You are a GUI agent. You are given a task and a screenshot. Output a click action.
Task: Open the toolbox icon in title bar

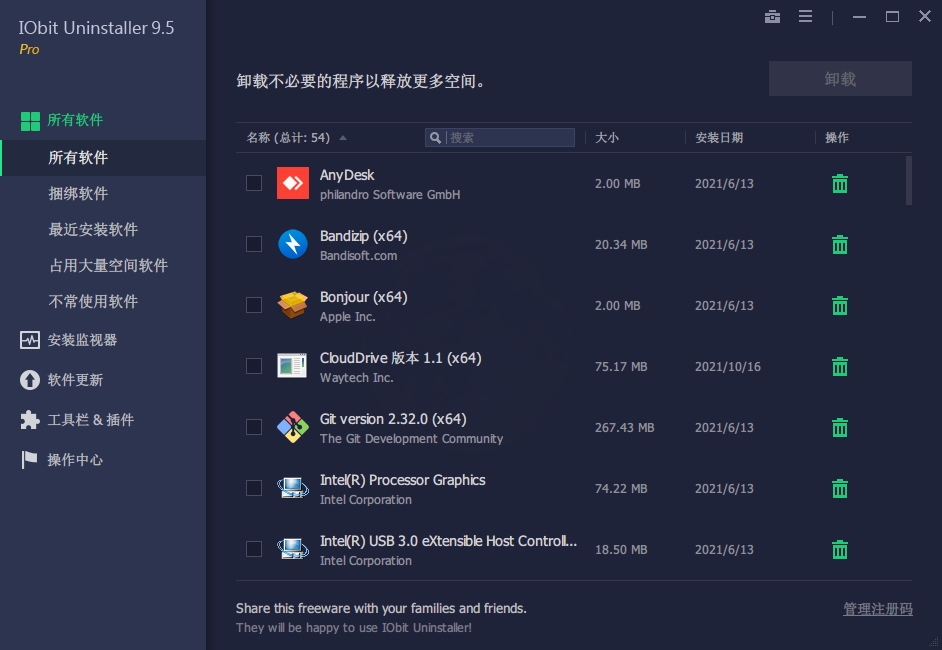pos(772,17)
